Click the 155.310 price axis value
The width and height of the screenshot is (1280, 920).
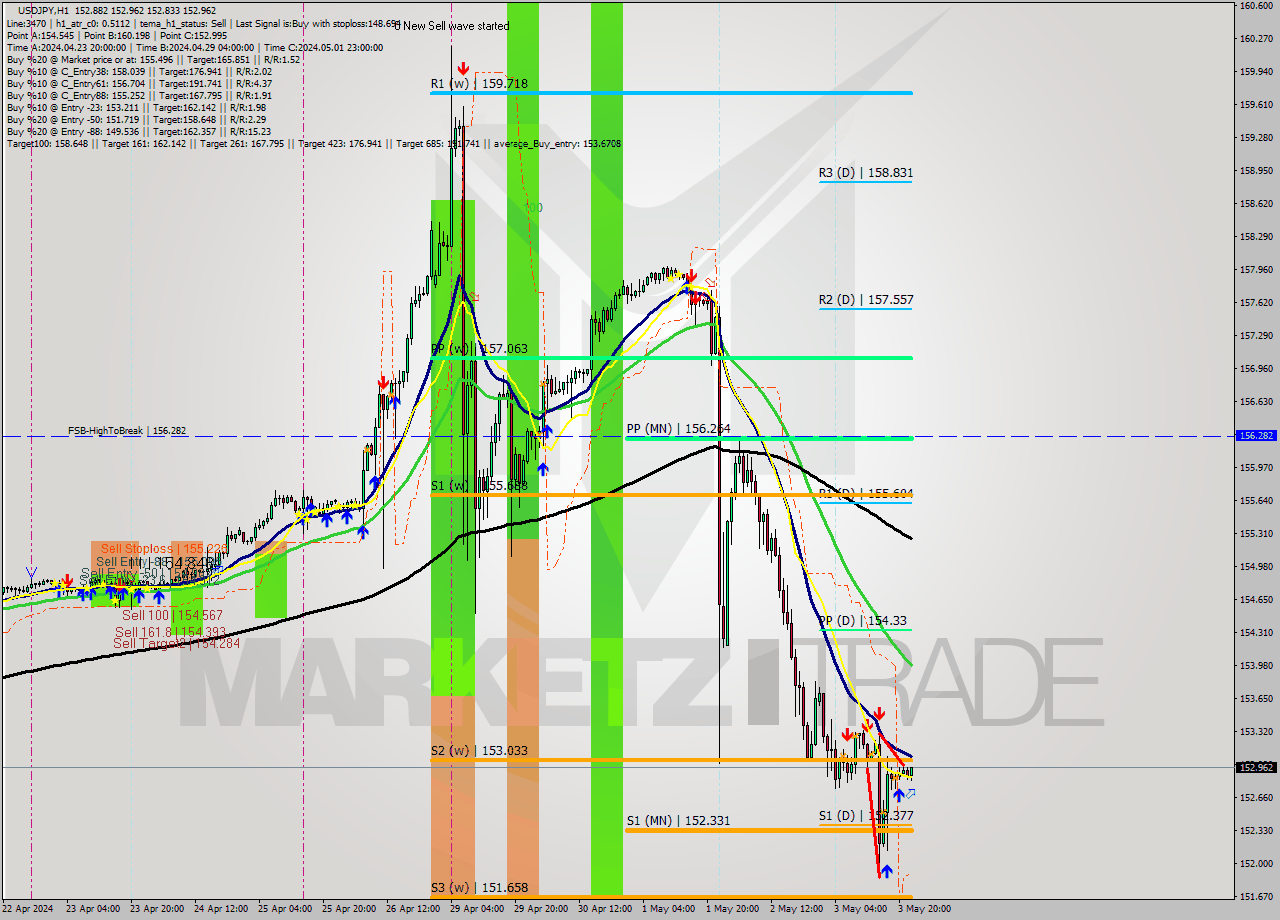tap(1256, 534)
